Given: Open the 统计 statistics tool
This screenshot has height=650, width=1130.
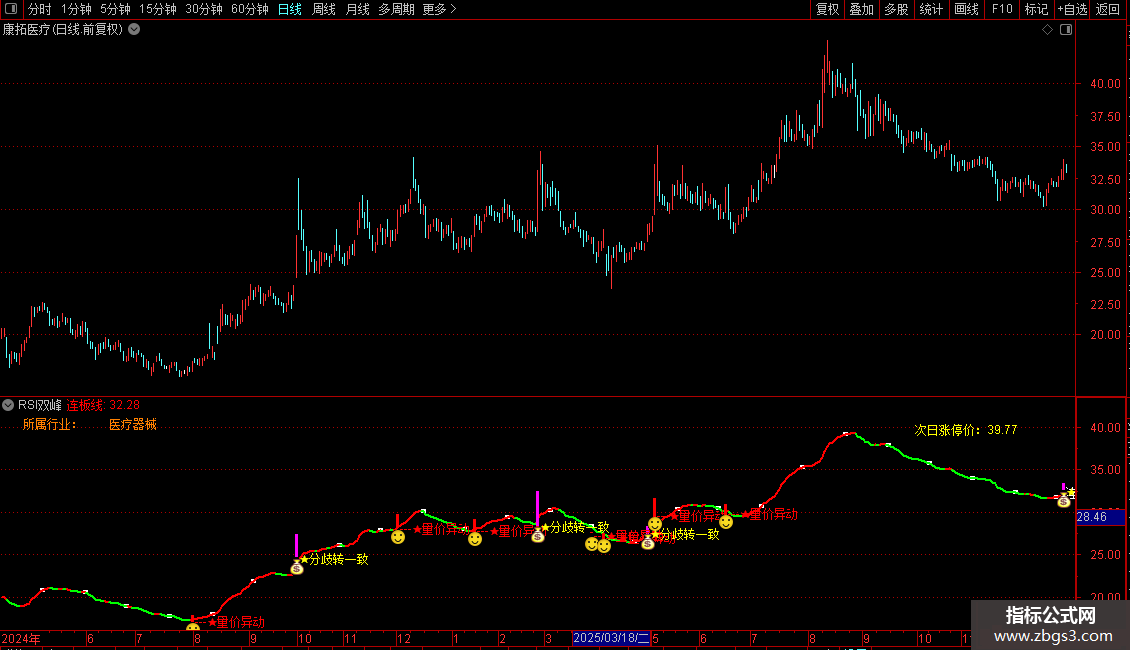Looking at the screenshot, I should tap(930, 9).
